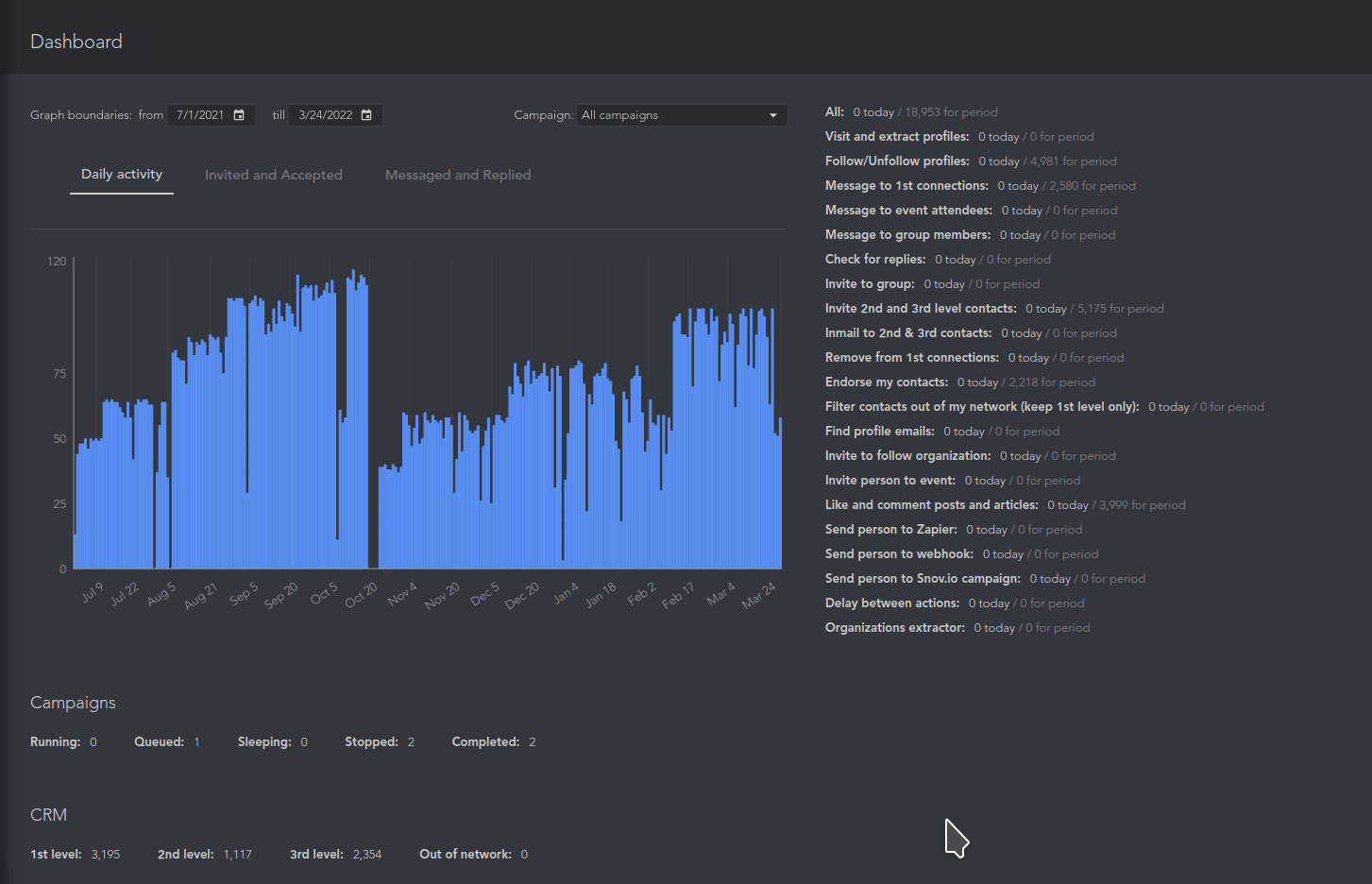Viewport: 1372px width, 884px height.
Task: Click the CRM 1st level count 3,195
Action: (106, 855)
